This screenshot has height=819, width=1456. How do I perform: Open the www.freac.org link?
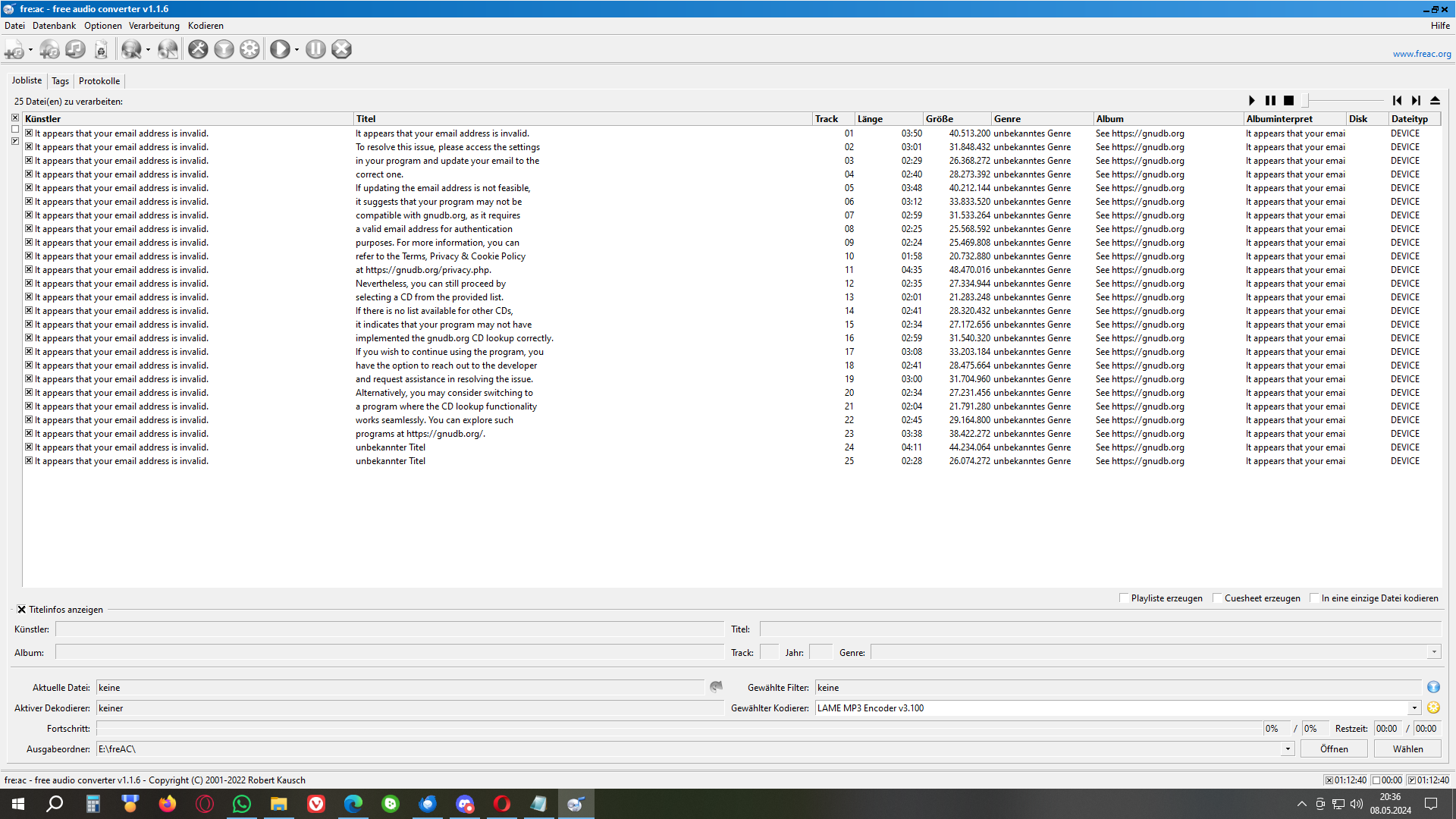point(1421,54)
